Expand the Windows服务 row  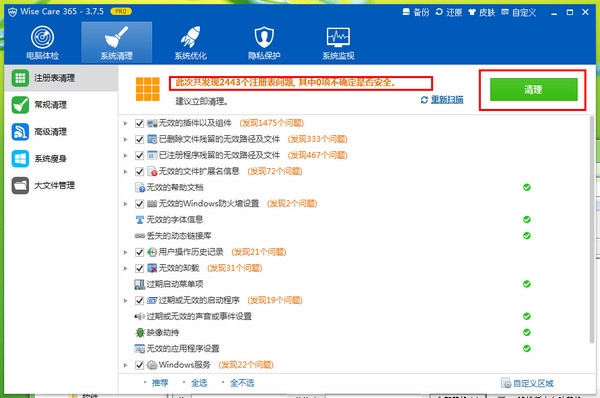pos(126,365)
